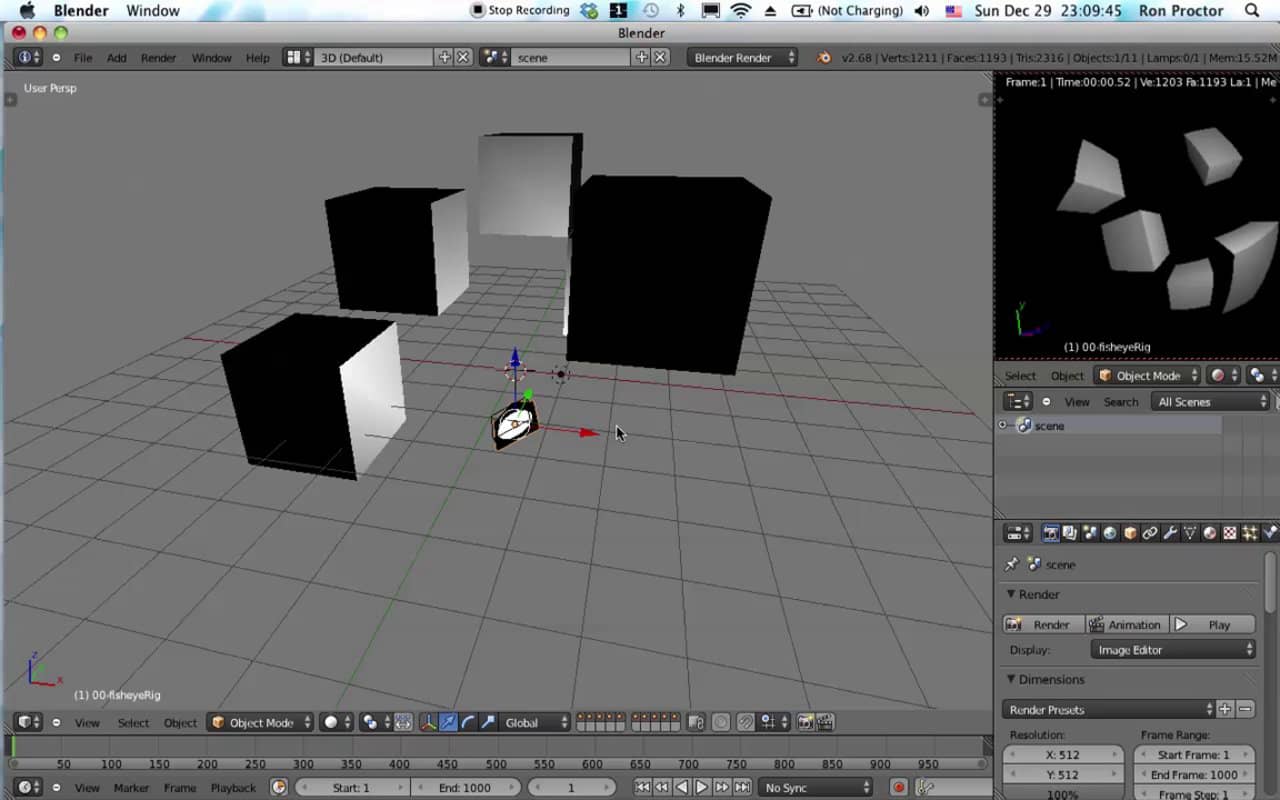Click the Animation render button

pyautogui.click(x=1127, y=624)
